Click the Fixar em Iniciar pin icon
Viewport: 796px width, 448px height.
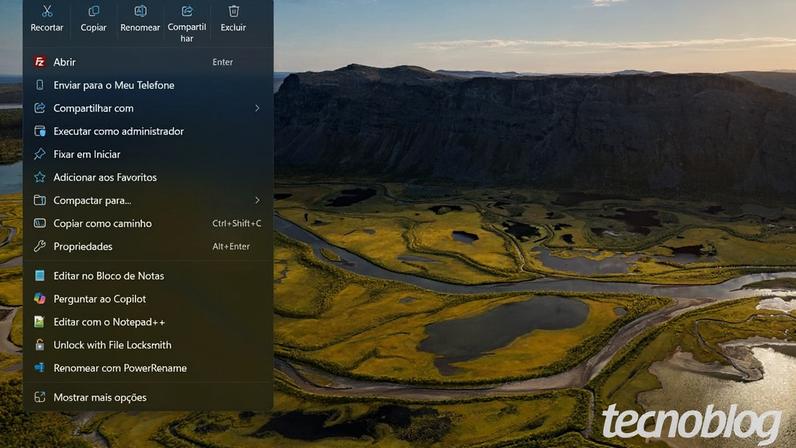40,154
